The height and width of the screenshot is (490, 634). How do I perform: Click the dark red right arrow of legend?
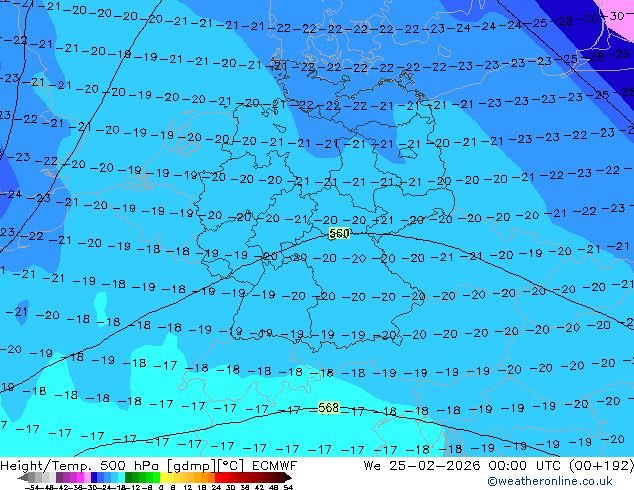click(287, 478)
